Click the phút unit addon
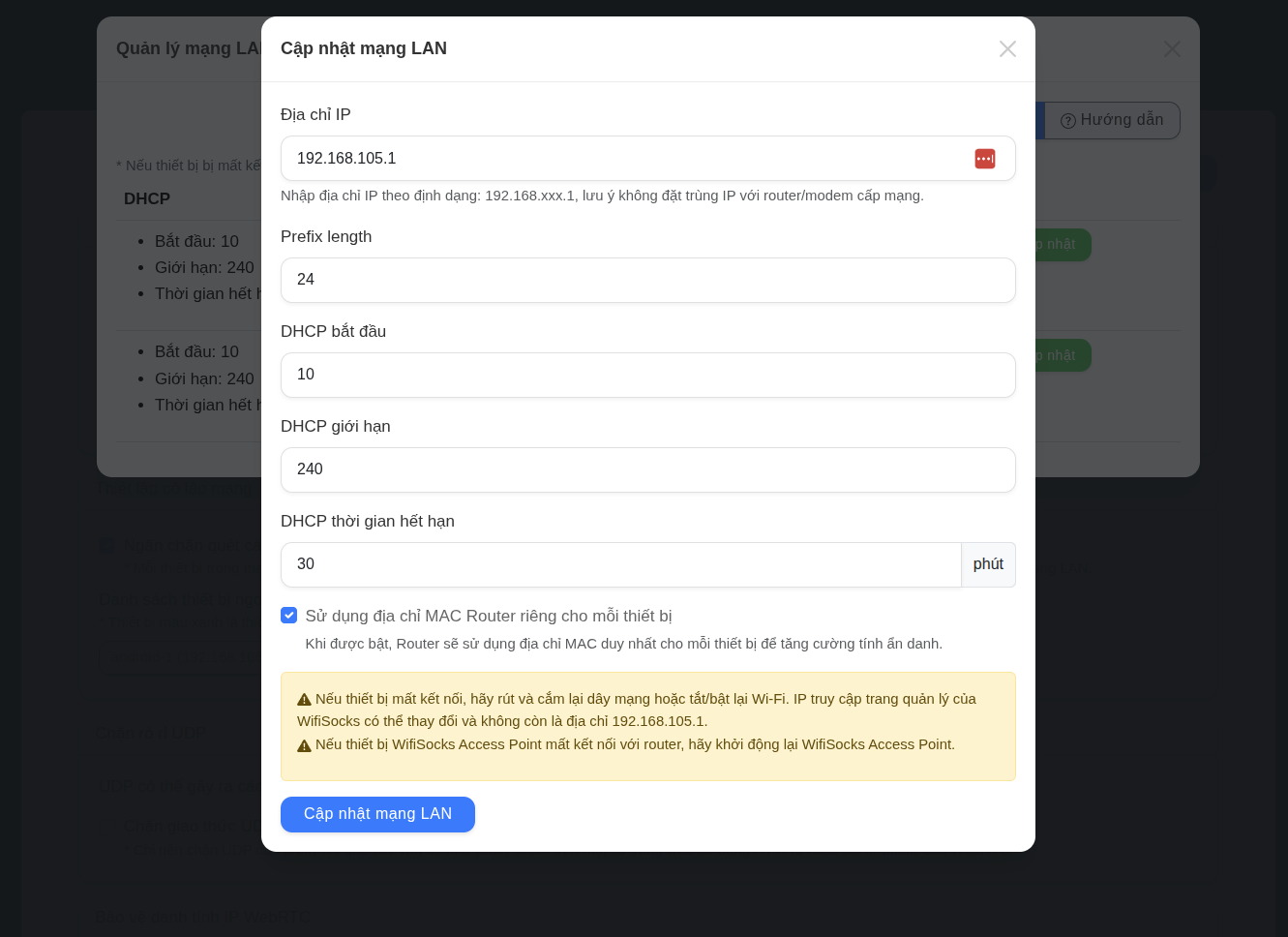Screen dimensions: 1288x937 coord(988,564)
